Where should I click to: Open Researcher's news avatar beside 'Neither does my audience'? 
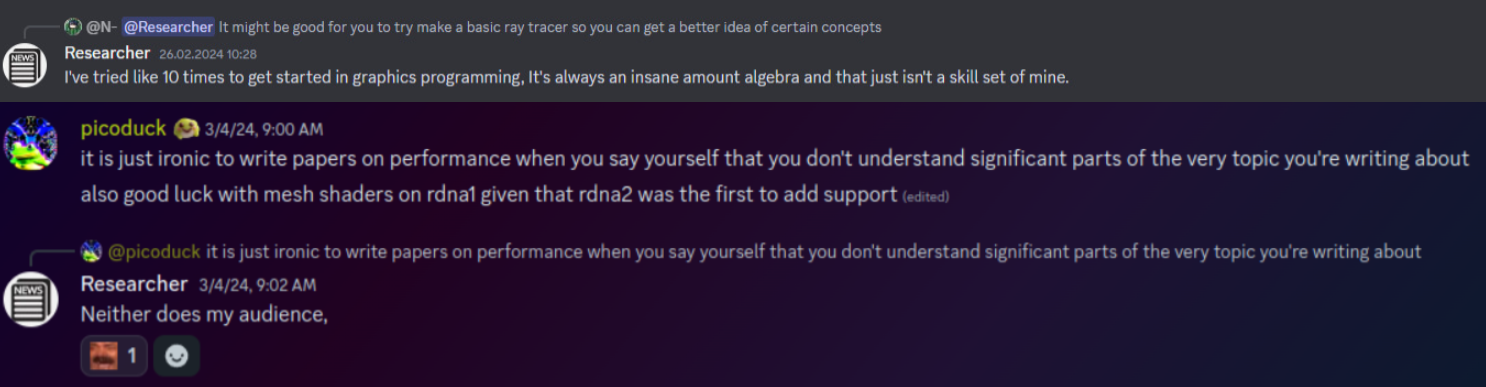(31, 299)
